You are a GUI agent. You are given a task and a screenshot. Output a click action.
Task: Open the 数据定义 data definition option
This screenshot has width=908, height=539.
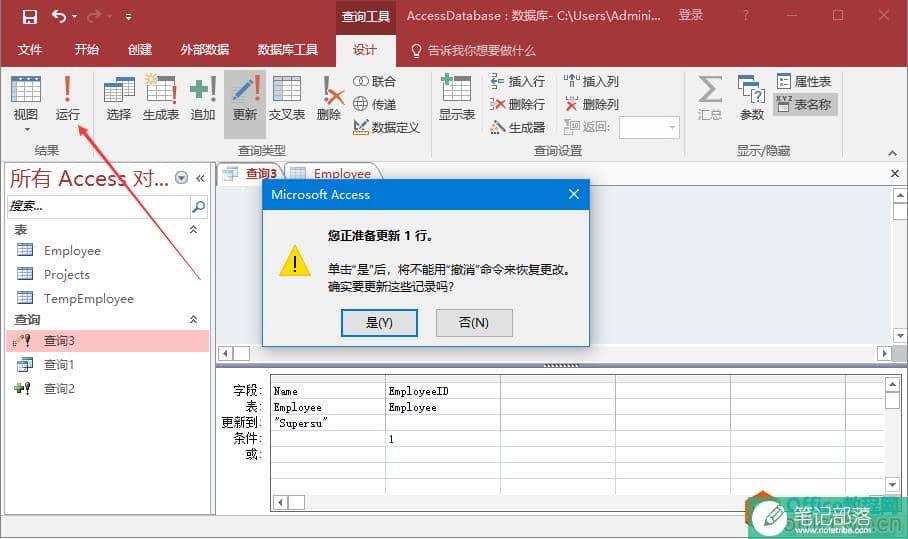coord(386,127)
